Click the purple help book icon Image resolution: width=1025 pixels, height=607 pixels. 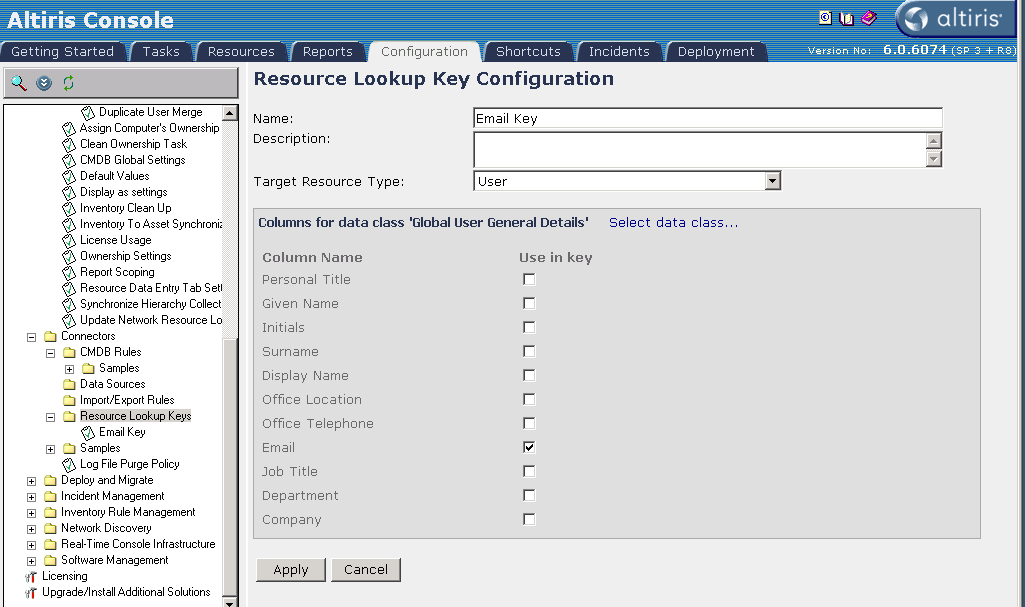click(x=868, y=18)
